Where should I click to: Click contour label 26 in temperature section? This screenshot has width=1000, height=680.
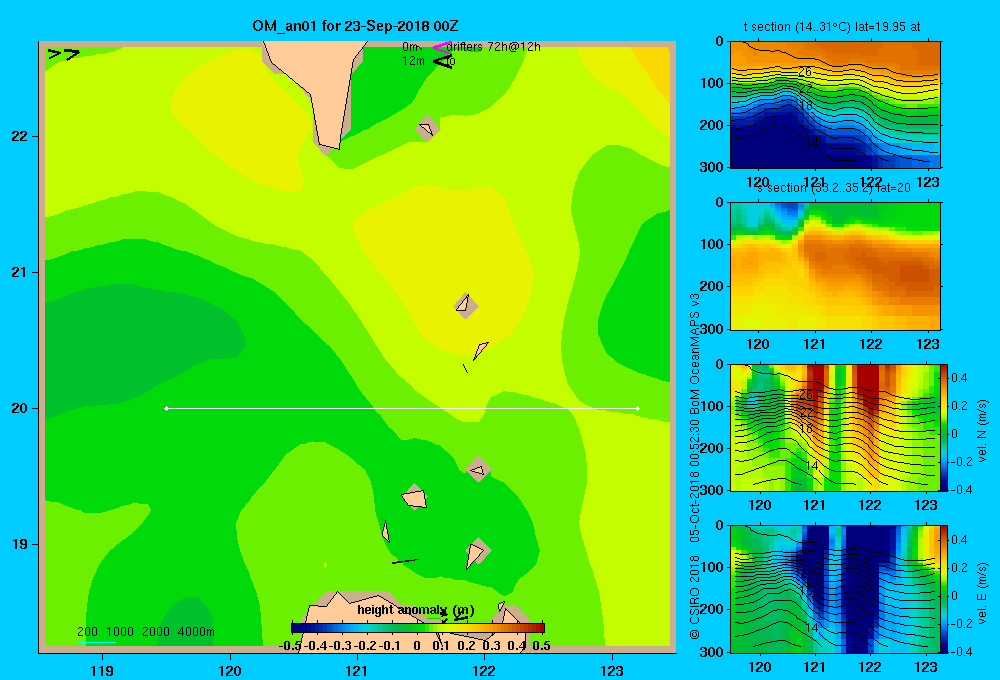click(x=805, y=72)
